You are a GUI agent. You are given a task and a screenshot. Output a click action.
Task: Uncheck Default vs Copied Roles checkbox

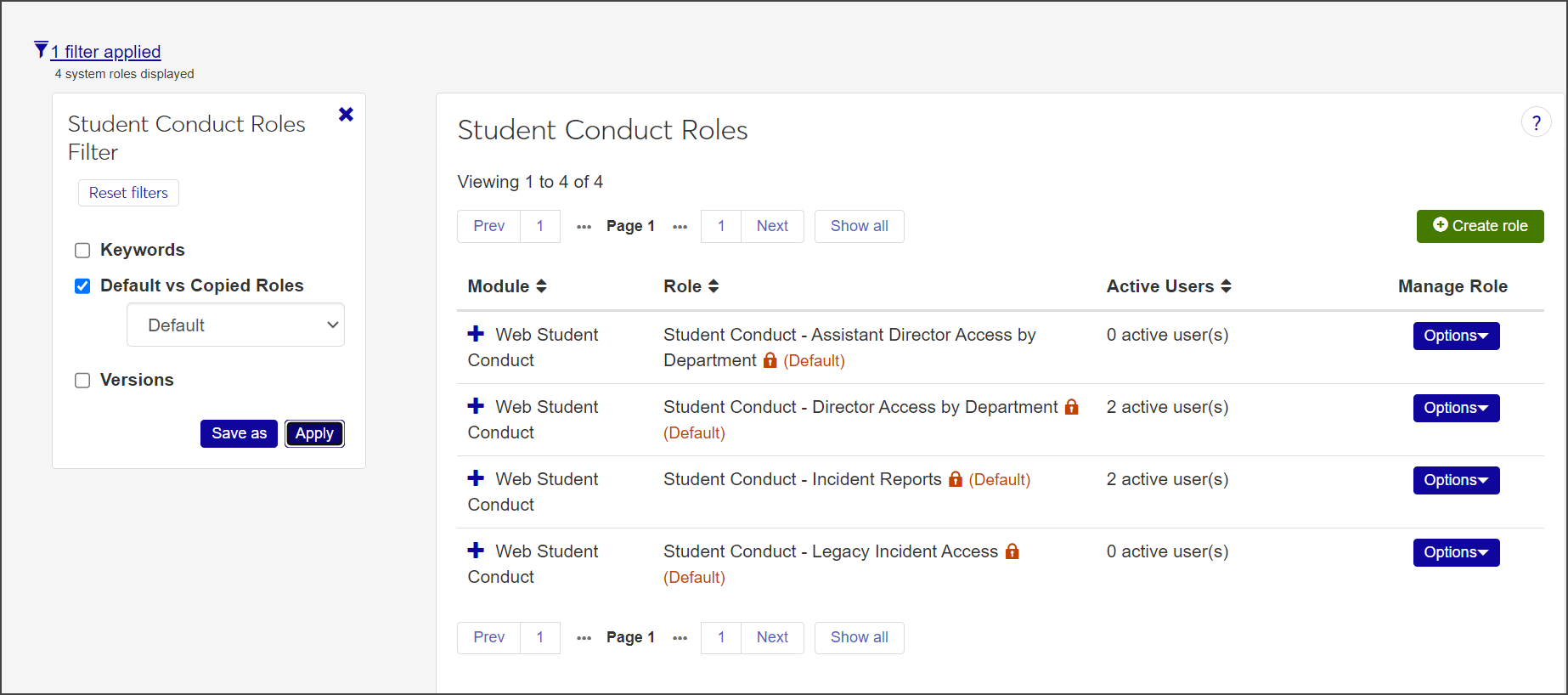coord(82,286)
